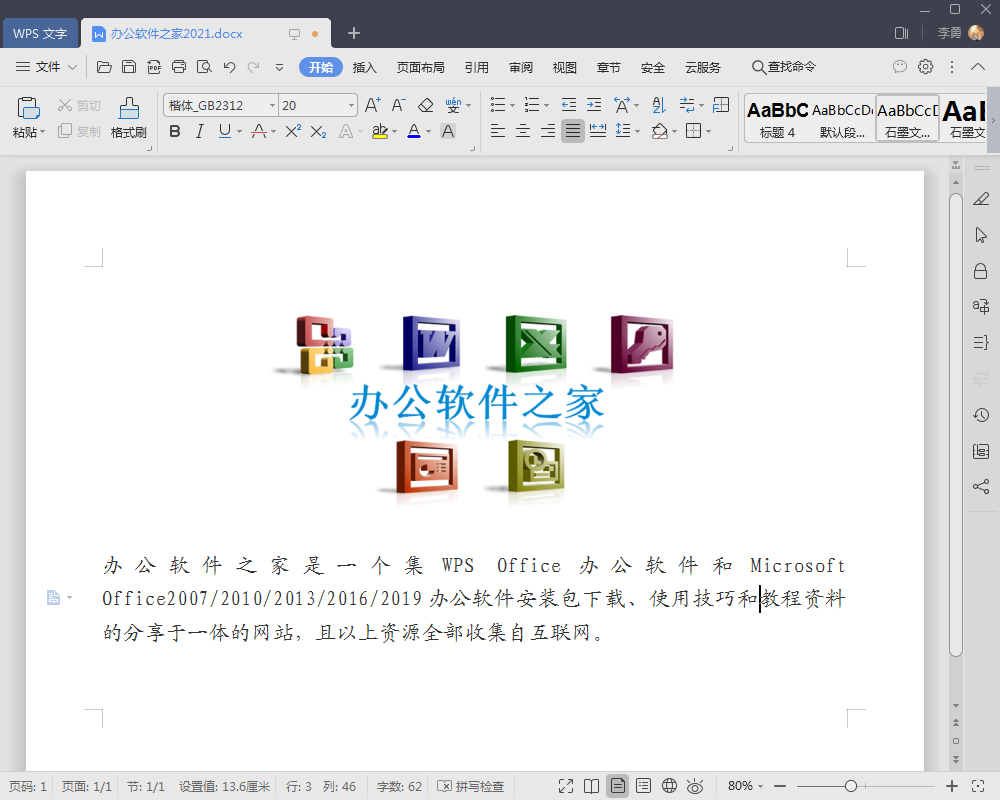Open the font size dropdown showing 20
Viewport: 1000px width, 800px height.
coord(351,105)
